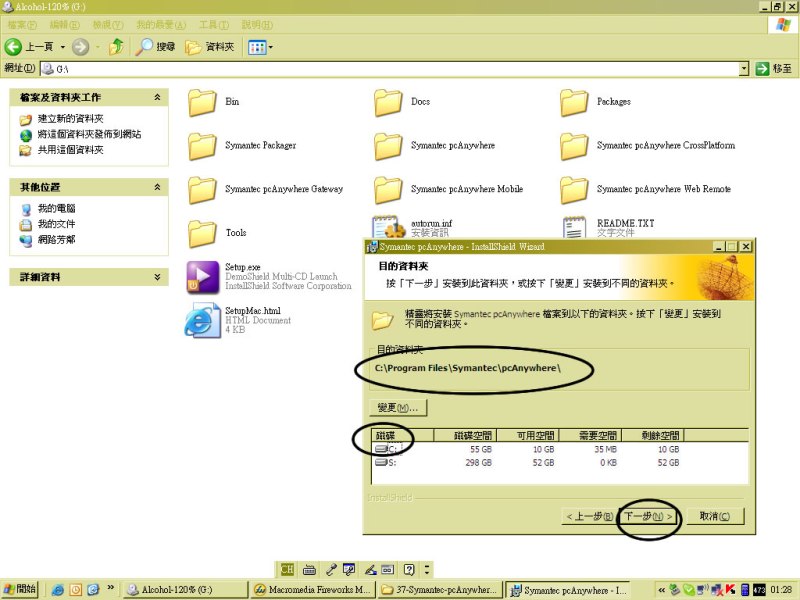Open the 我的最愛 menu
This screenshot has height=600, width=800.
click(161, 24)
